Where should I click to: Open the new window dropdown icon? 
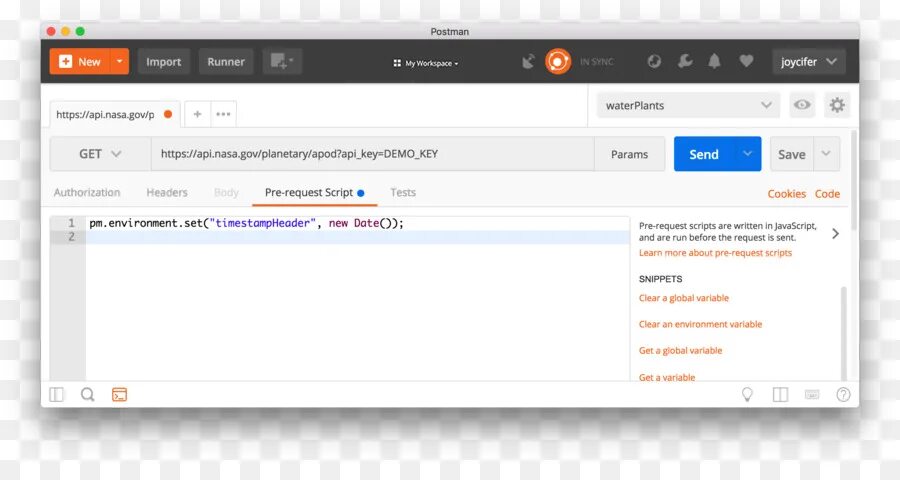click(282, 61)
